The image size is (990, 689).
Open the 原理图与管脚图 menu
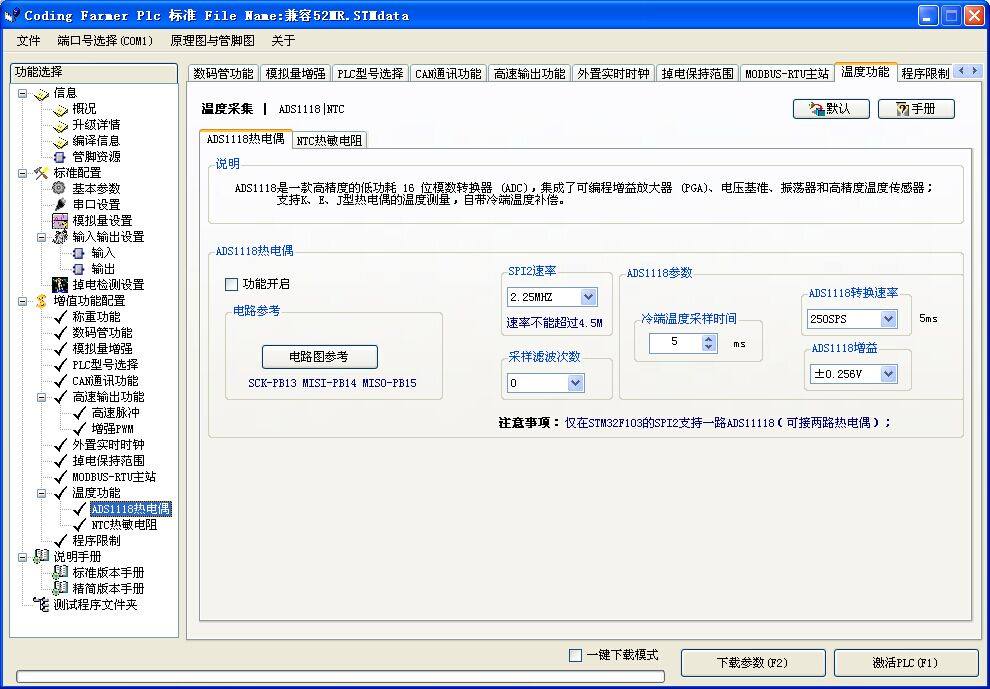[212, 41]
